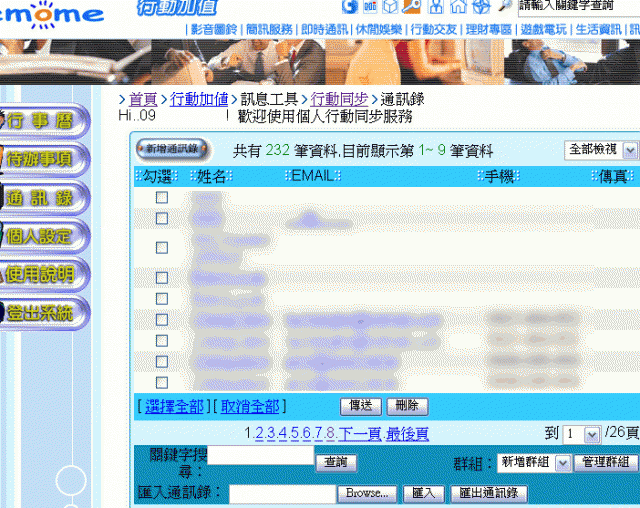640x508 pixels.
Task: Tick the third contact row checkbox
Action: (x=162, y=248)
